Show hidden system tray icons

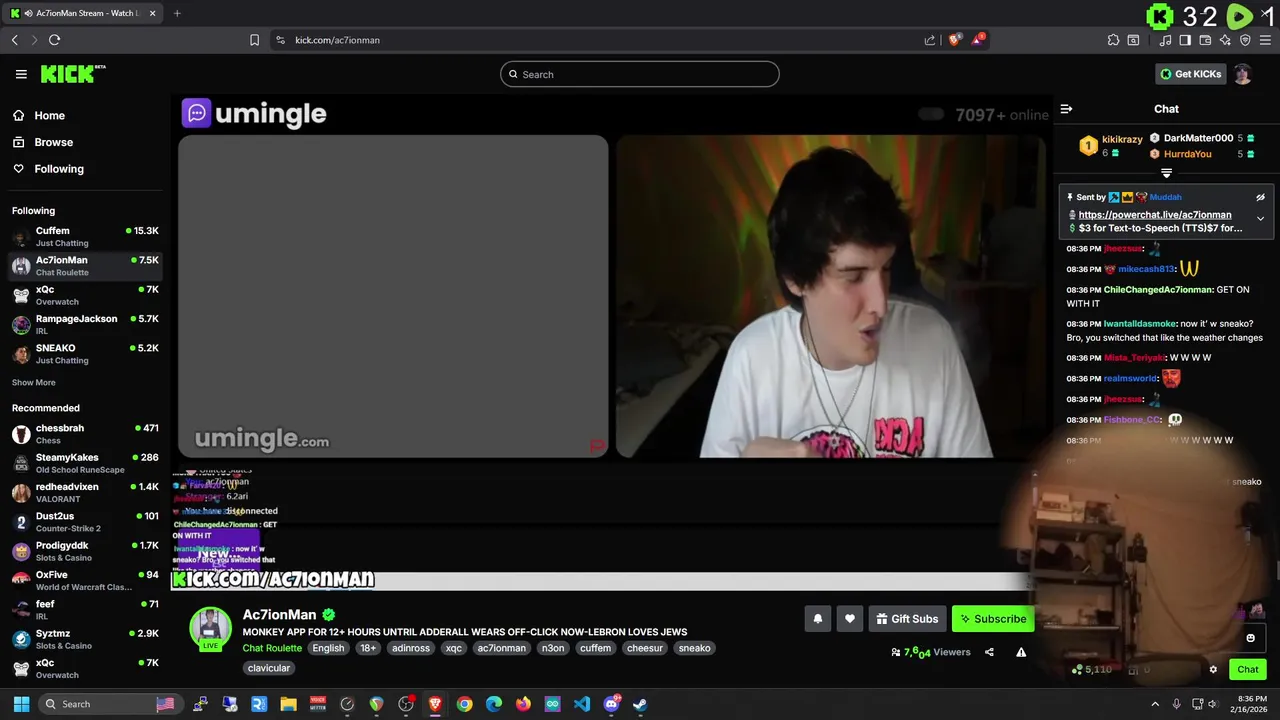(x=1155, y=704)
